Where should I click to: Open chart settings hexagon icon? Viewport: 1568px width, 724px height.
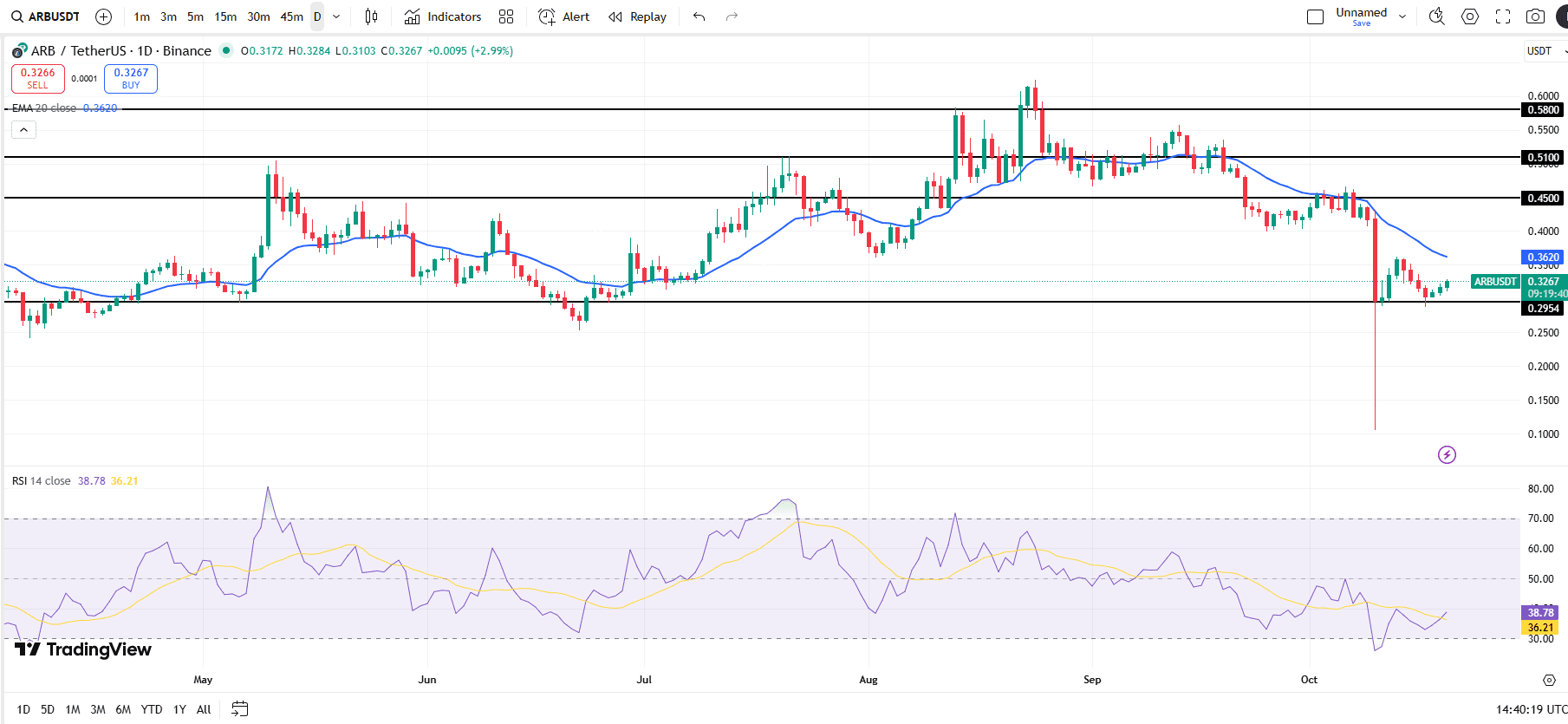click(1470, 16)
